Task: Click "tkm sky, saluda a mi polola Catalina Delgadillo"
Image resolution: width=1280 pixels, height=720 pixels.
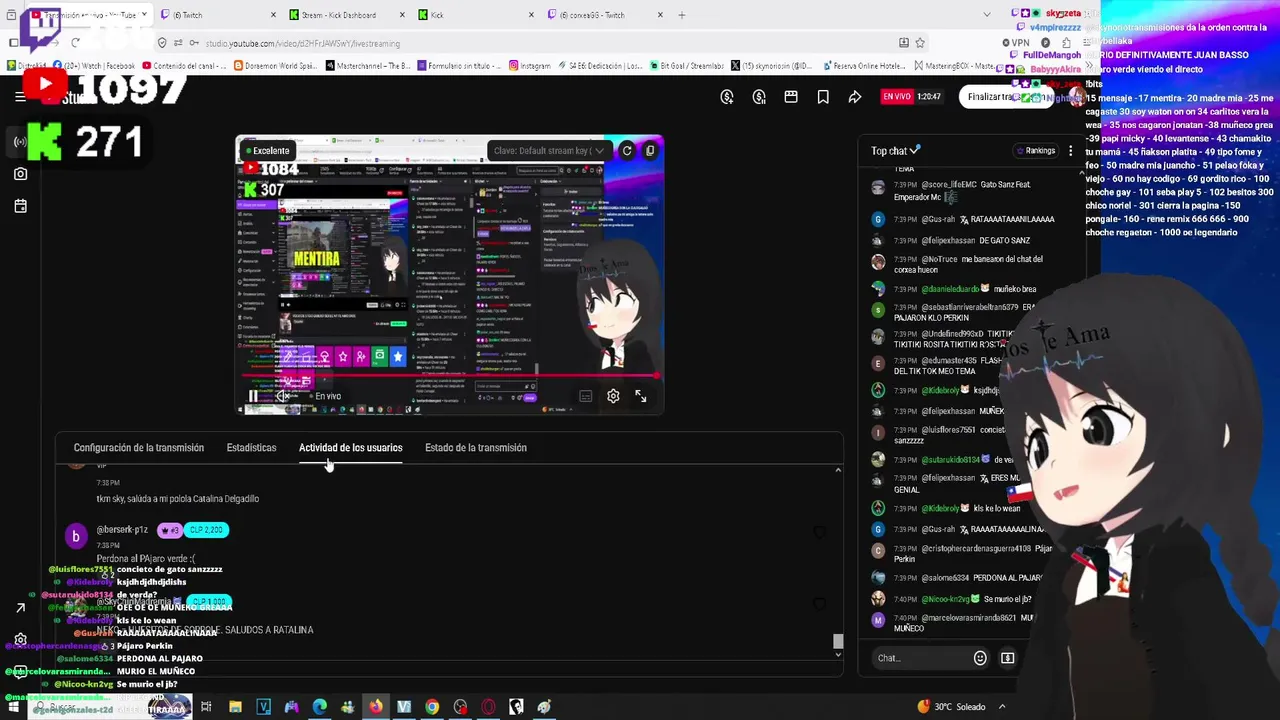Action: (x=177, y=499)
